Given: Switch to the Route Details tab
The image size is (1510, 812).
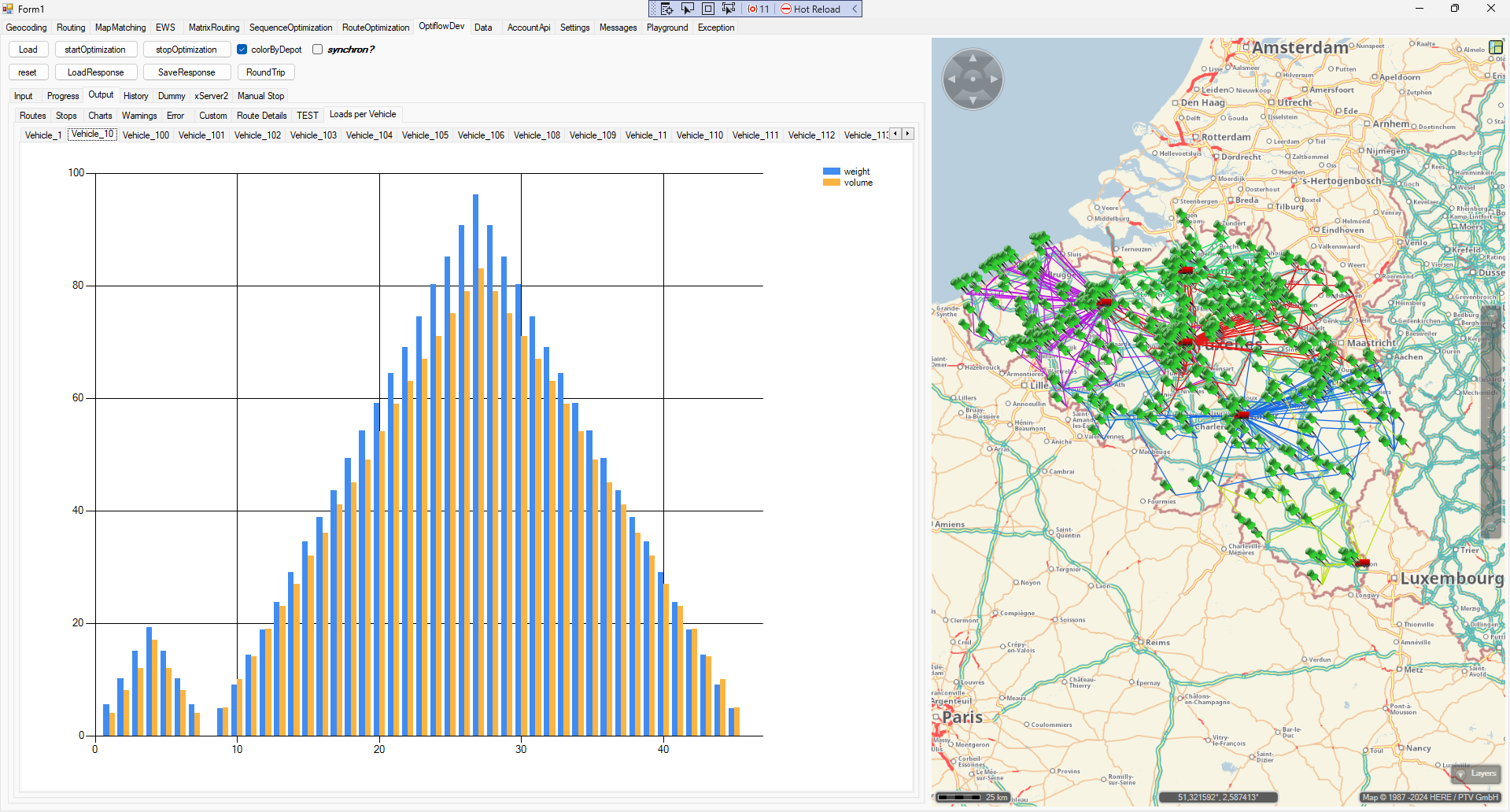Looking at the screenshot, I should (x=261, y=116).
